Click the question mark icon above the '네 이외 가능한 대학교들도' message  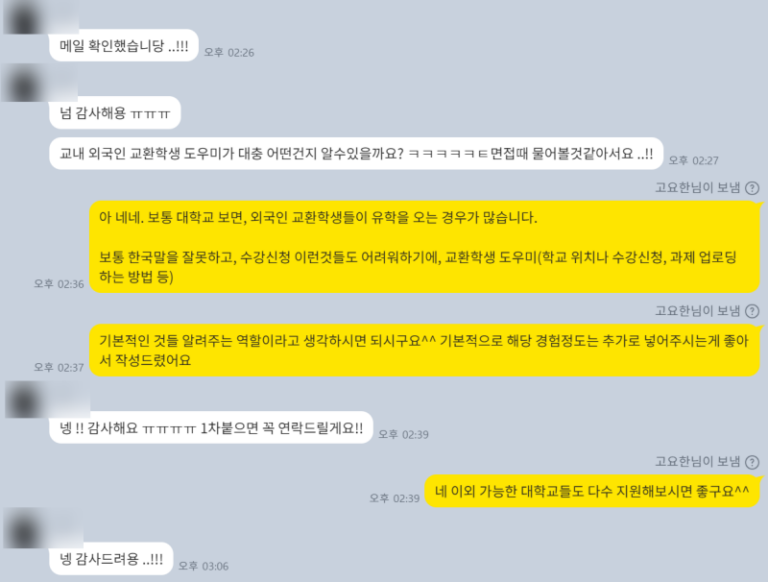[x=752, y=462]
